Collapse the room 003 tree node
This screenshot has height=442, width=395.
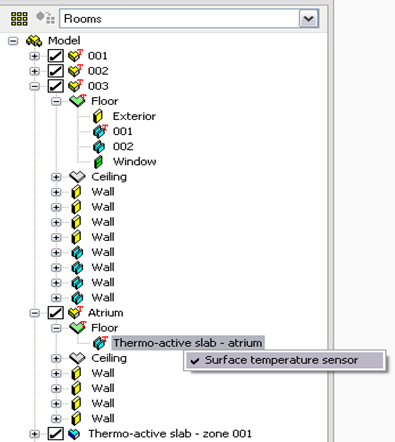tap(34, 86)
